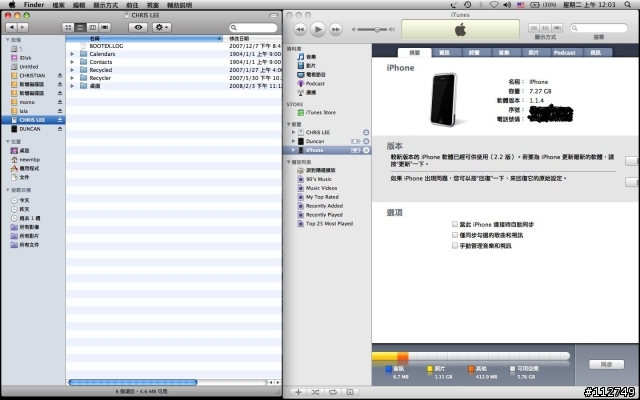Toggle iTunes shuffle button
640x400 pixels.
pyautogui.click(x=315, y=392)
